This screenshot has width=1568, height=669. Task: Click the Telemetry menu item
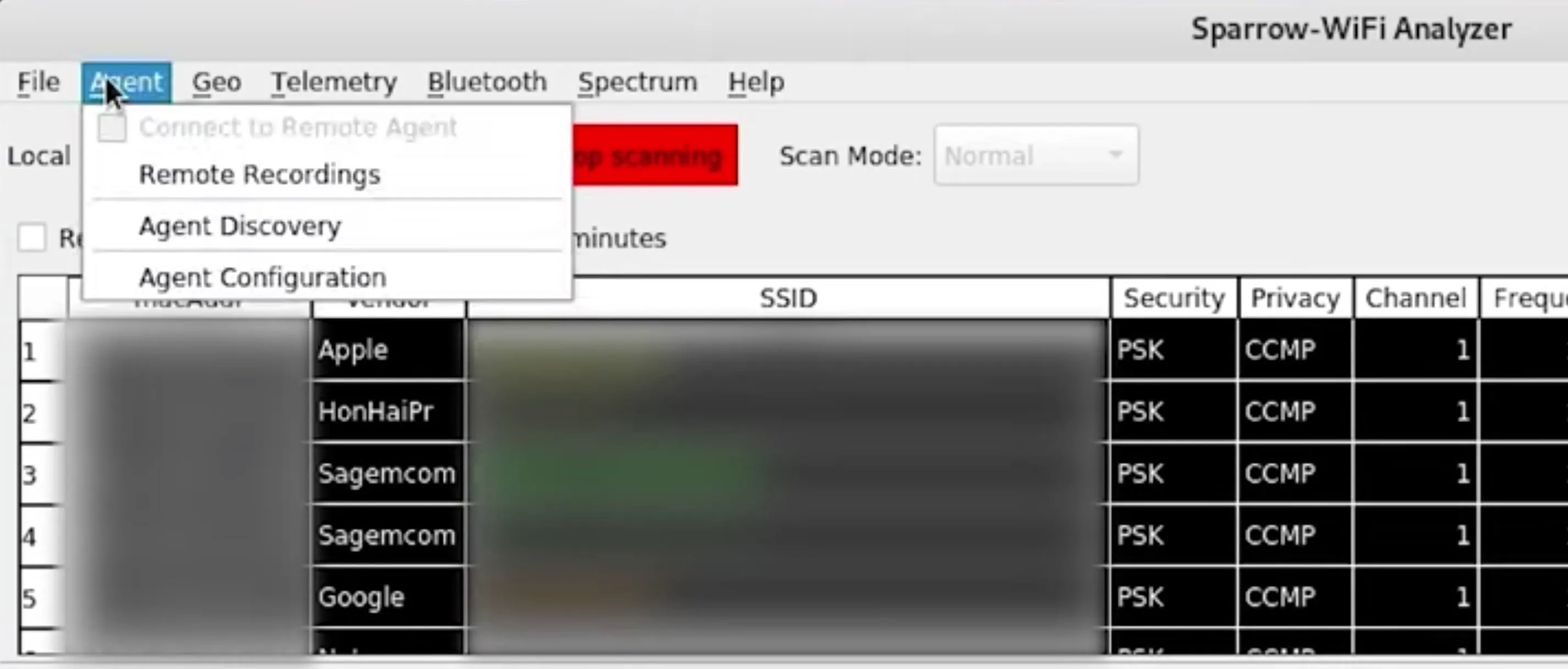[332, 81]
